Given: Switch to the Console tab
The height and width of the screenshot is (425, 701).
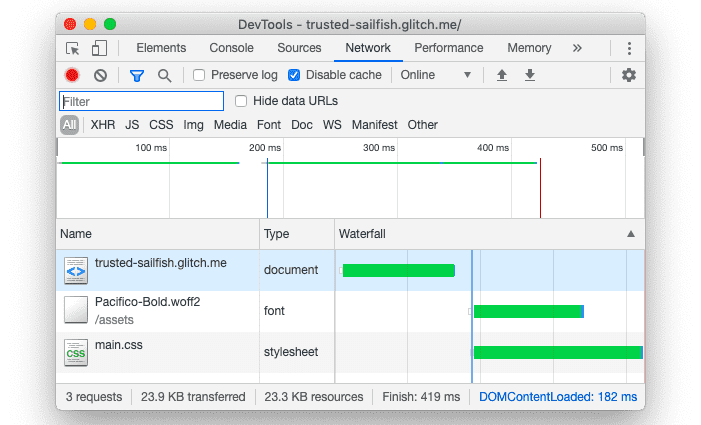Looking at the screenshot, I should pos(231,48).
